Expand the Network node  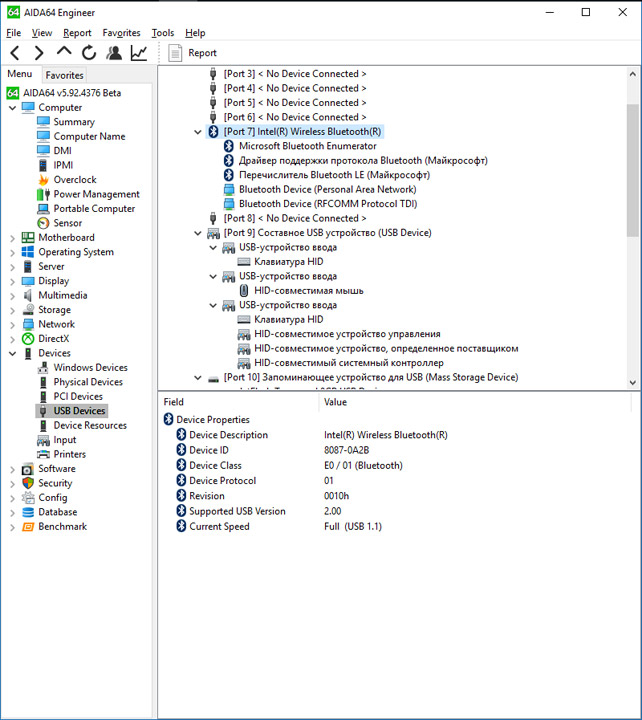click(12, 325)
